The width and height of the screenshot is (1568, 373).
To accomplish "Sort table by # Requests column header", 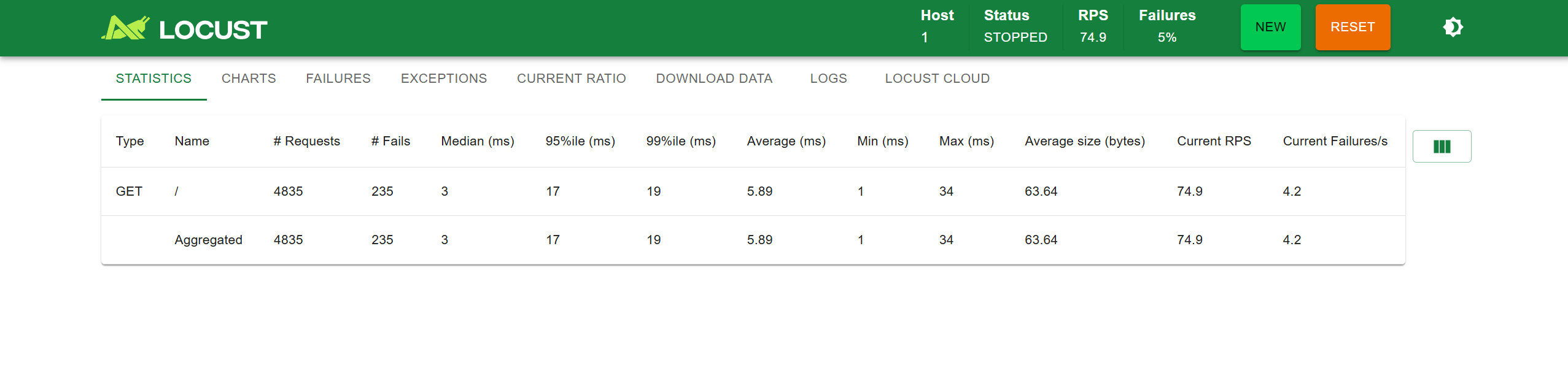I will pyautogui.click(x=306, y=141).
